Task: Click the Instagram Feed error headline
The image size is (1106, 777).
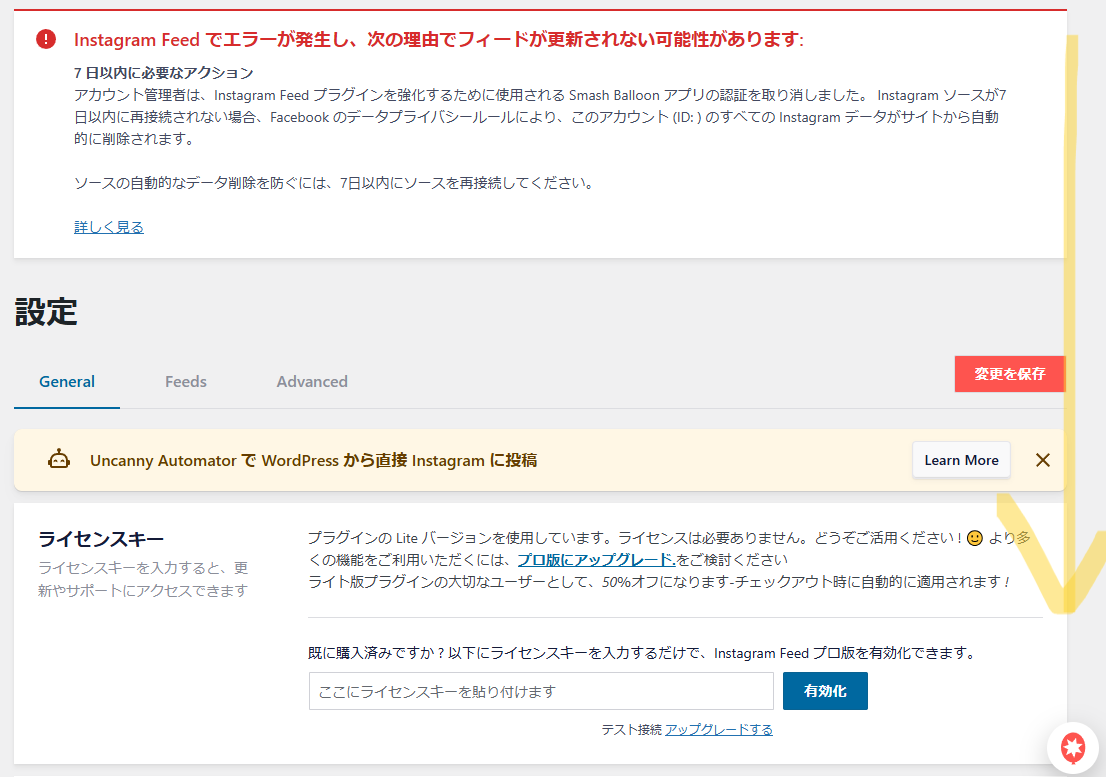Action: 438,40
